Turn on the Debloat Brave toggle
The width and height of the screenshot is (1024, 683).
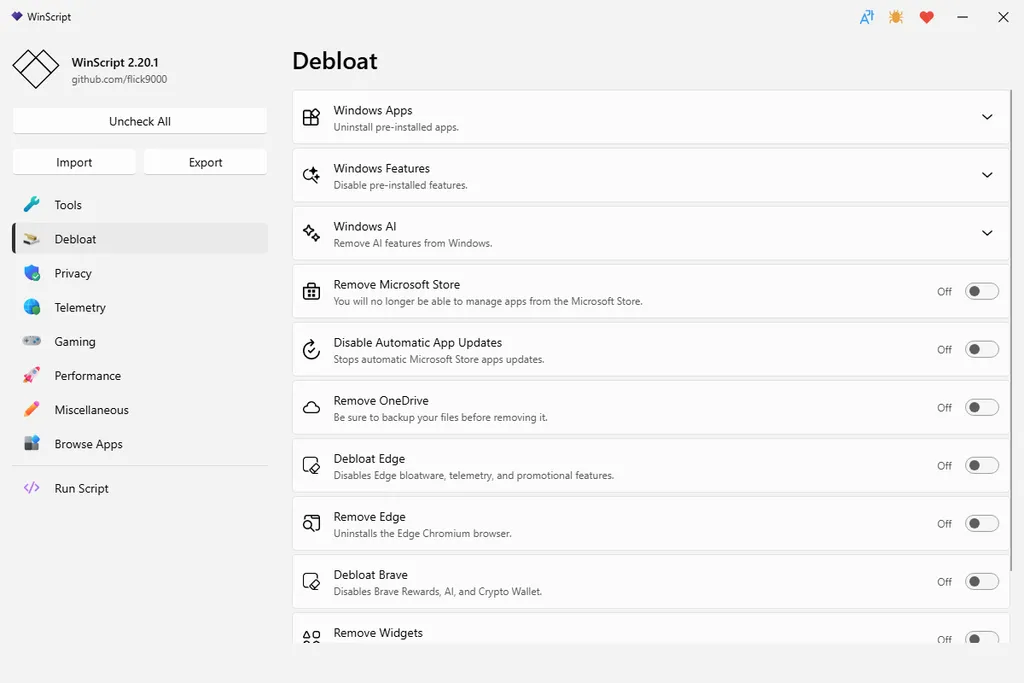[982, 582]
